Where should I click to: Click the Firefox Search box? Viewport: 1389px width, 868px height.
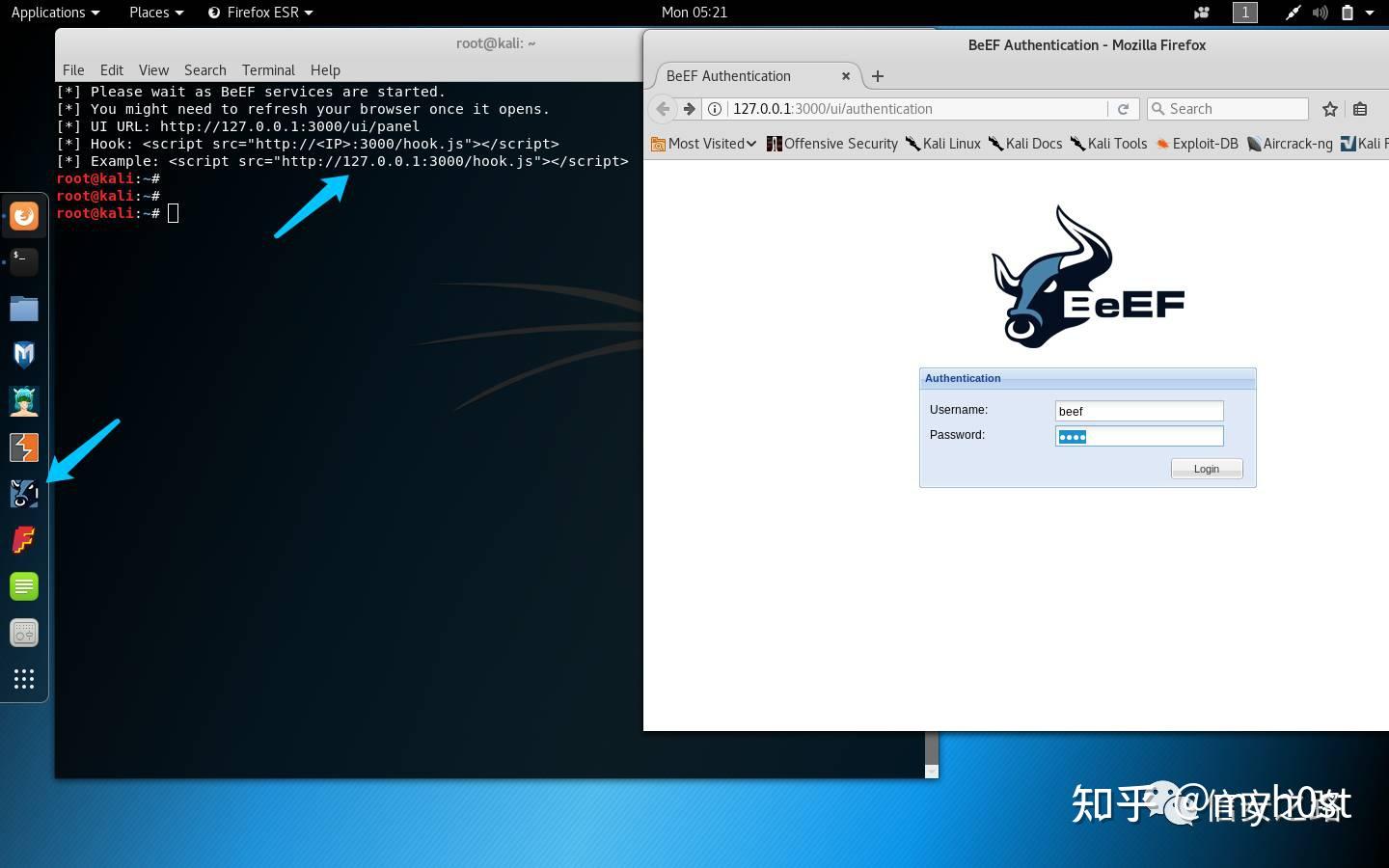[x=1228, y=109]
